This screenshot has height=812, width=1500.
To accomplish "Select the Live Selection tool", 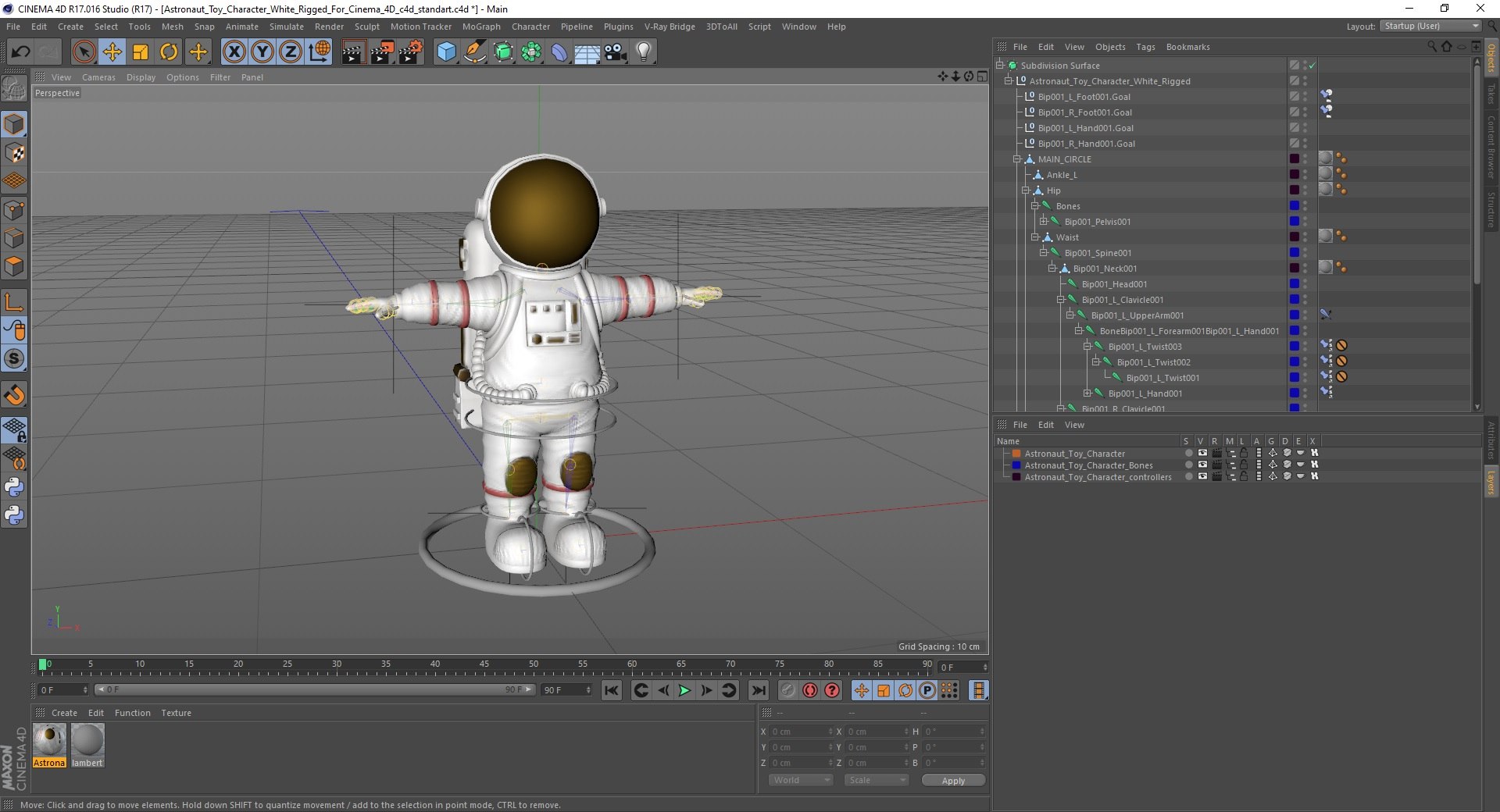I will (84, 52).
